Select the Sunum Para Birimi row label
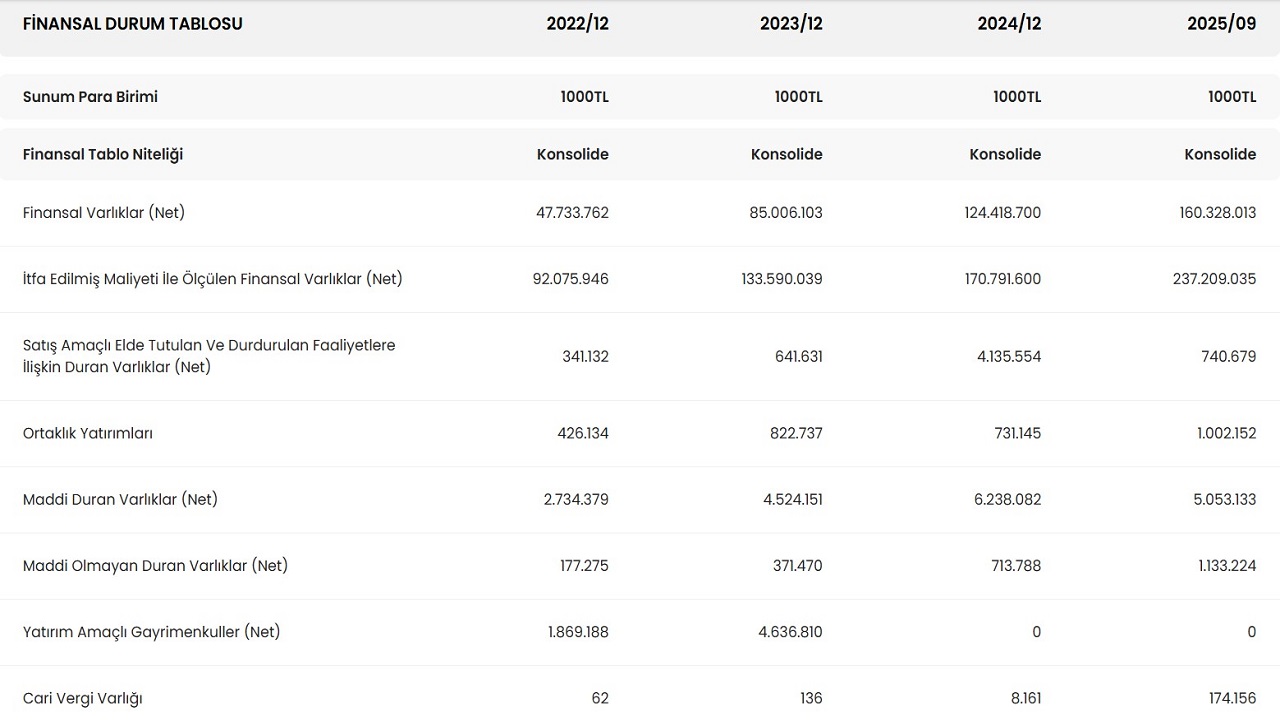Screen dimensions: 1280x720 point(90,97)
